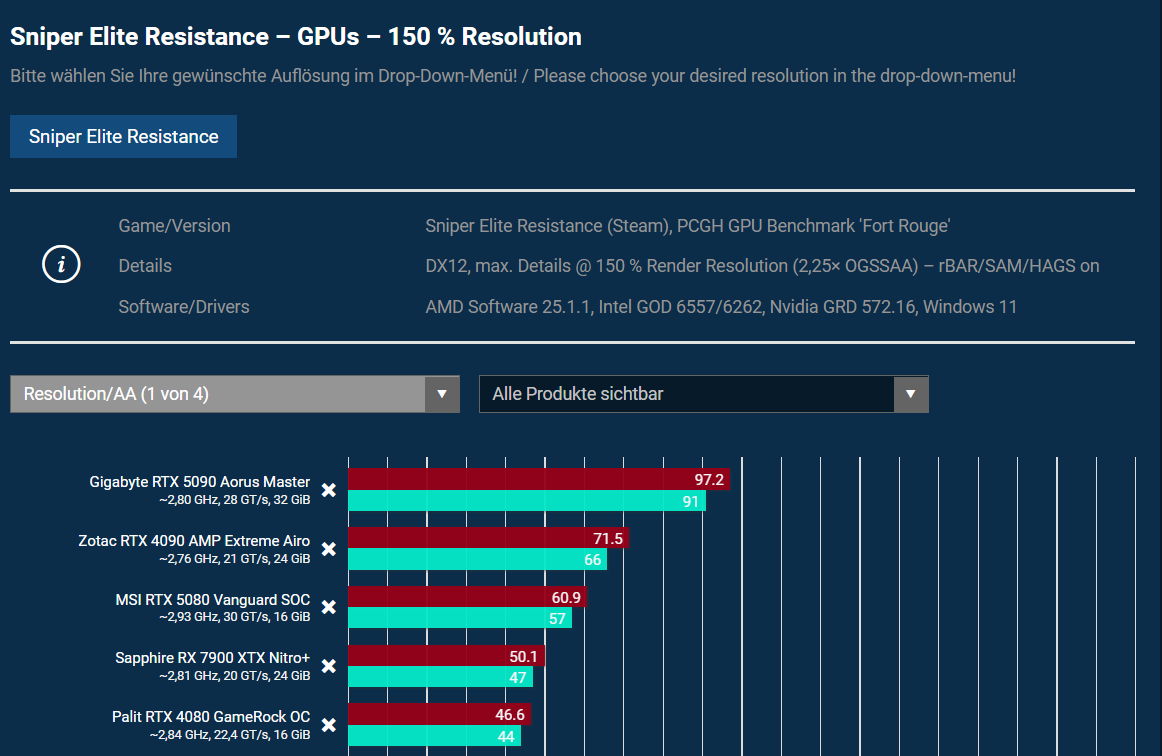The width and height of the screenshot is (1162, 756).
Task: Click the Alle Produkte sichtbar arrow button
Action: (911, 394)
